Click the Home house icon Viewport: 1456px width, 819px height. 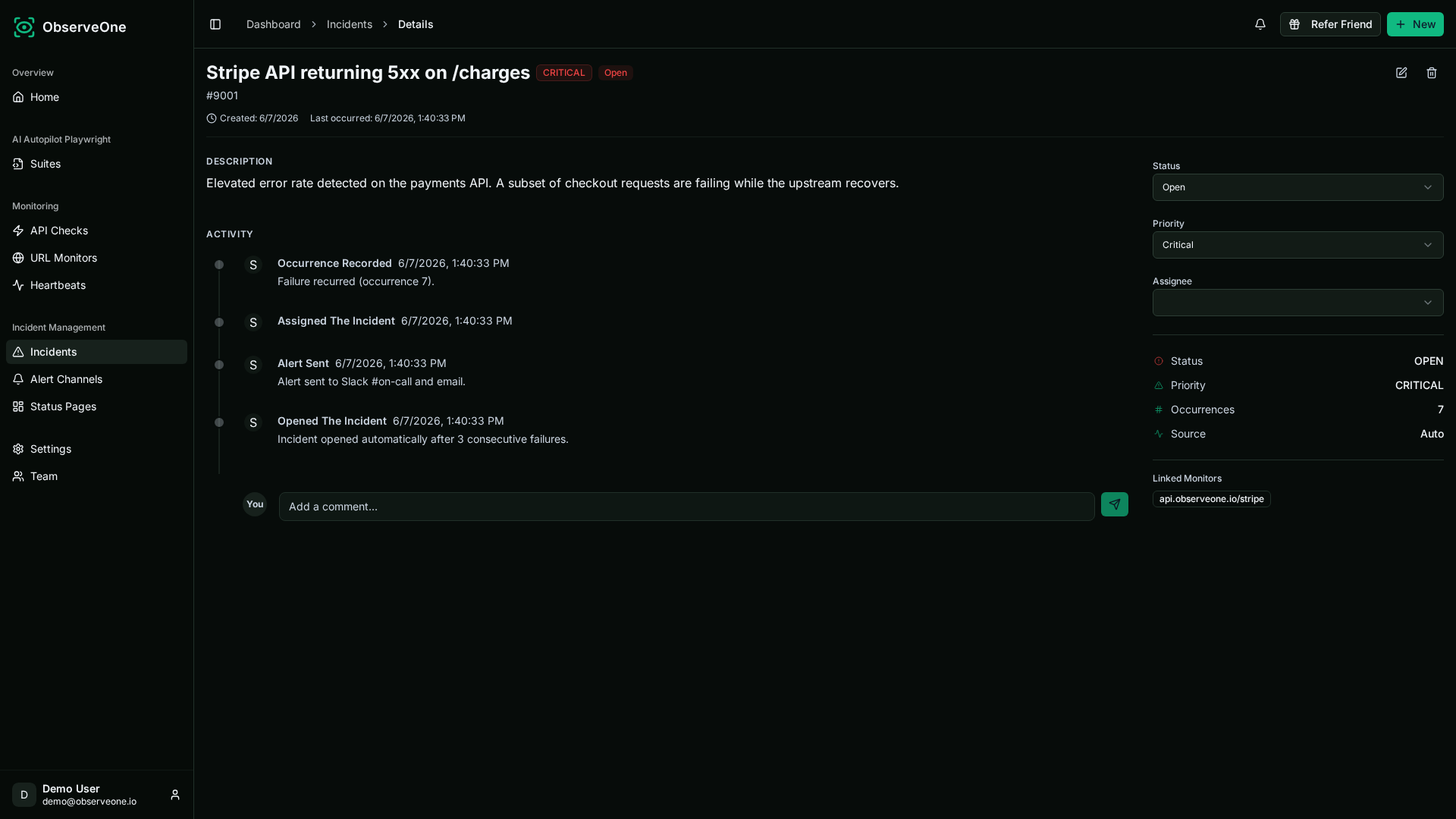click(18, 97)
